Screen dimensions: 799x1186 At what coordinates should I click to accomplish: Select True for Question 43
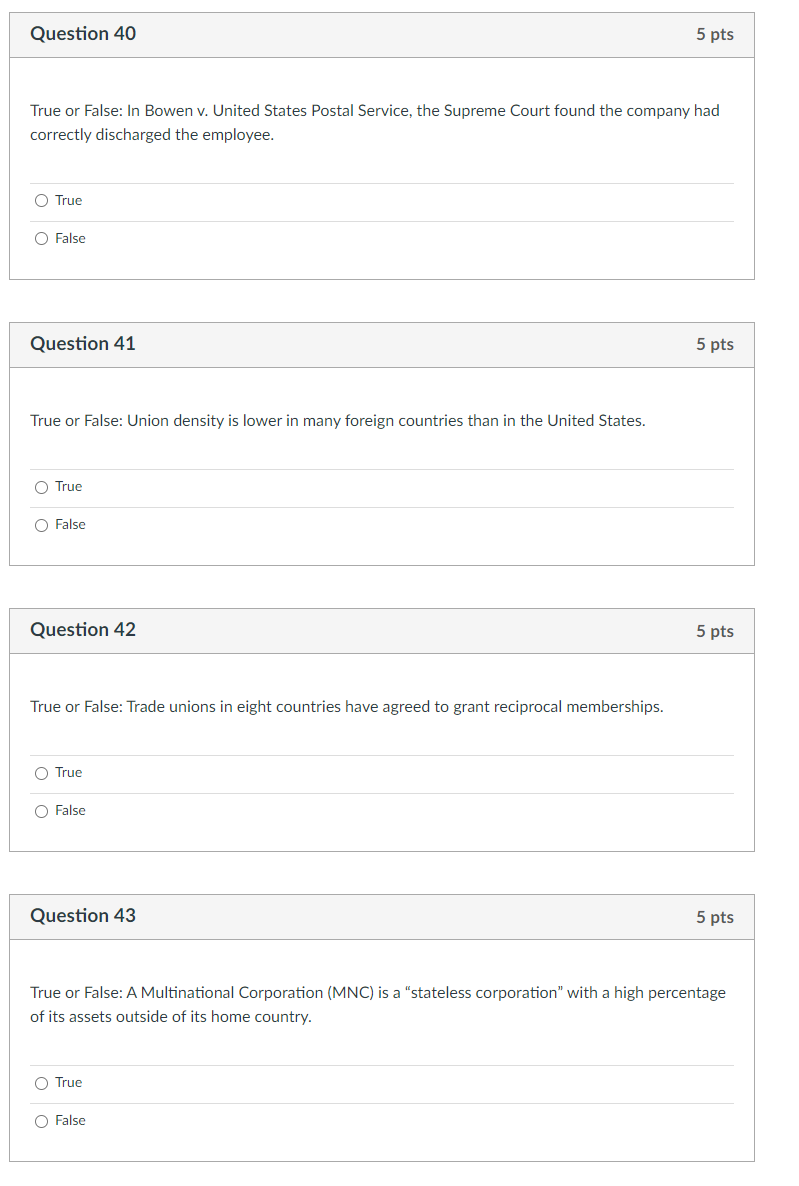[x=41, y=1082]
